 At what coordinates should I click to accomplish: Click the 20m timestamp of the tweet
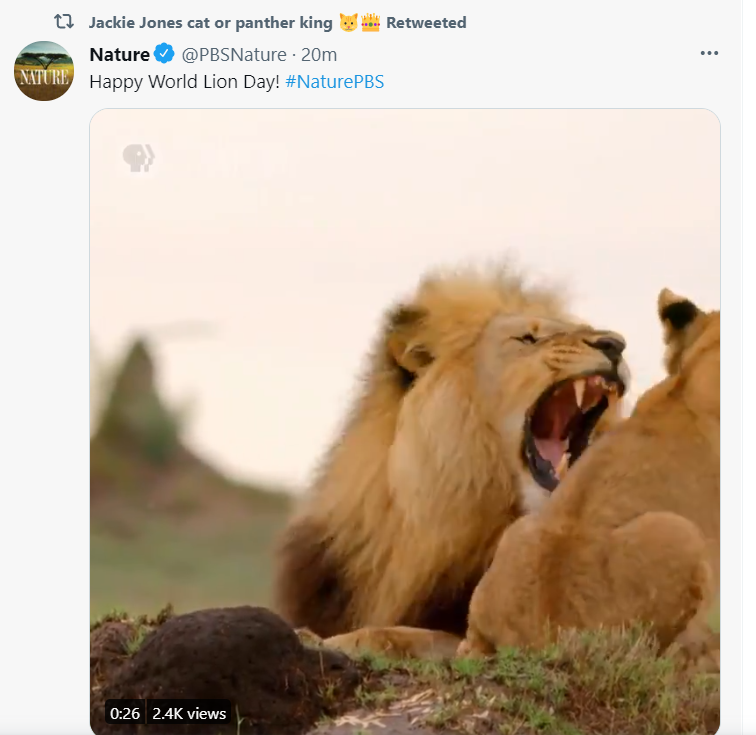click(319, 54)
